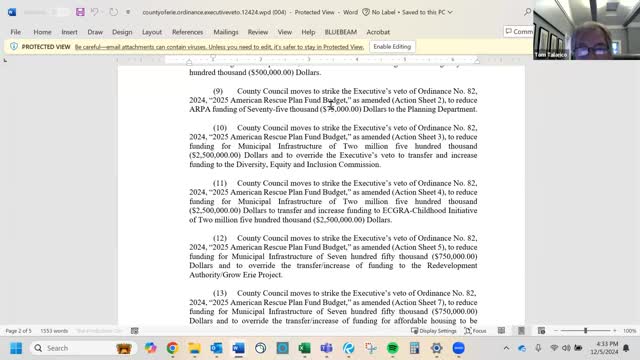Click the Comments button
The height and width of the screenshot is (360, 640).
[x=519, y=31]
